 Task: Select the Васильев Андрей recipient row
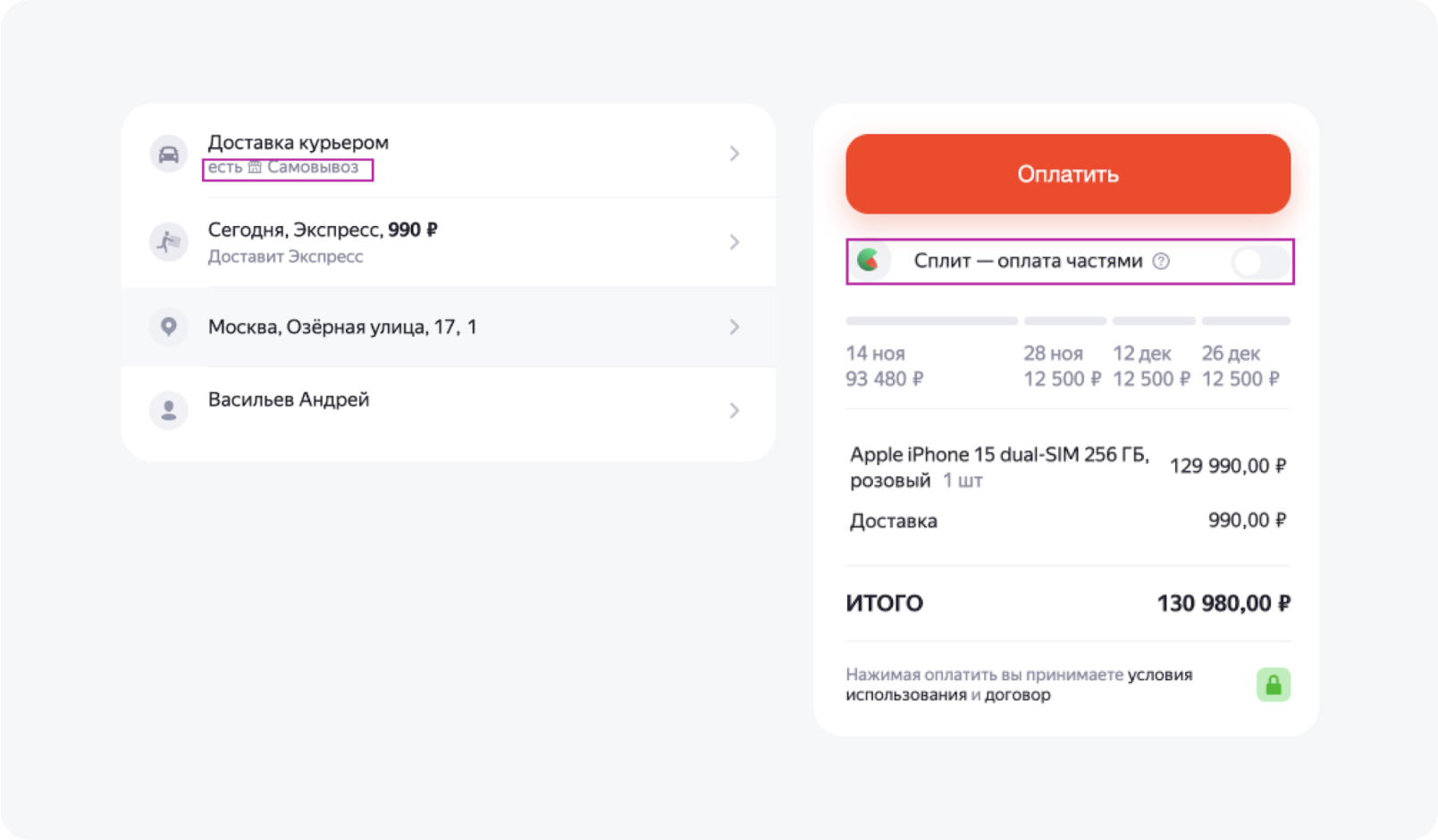pyautogui.click(x=449, y=410)
